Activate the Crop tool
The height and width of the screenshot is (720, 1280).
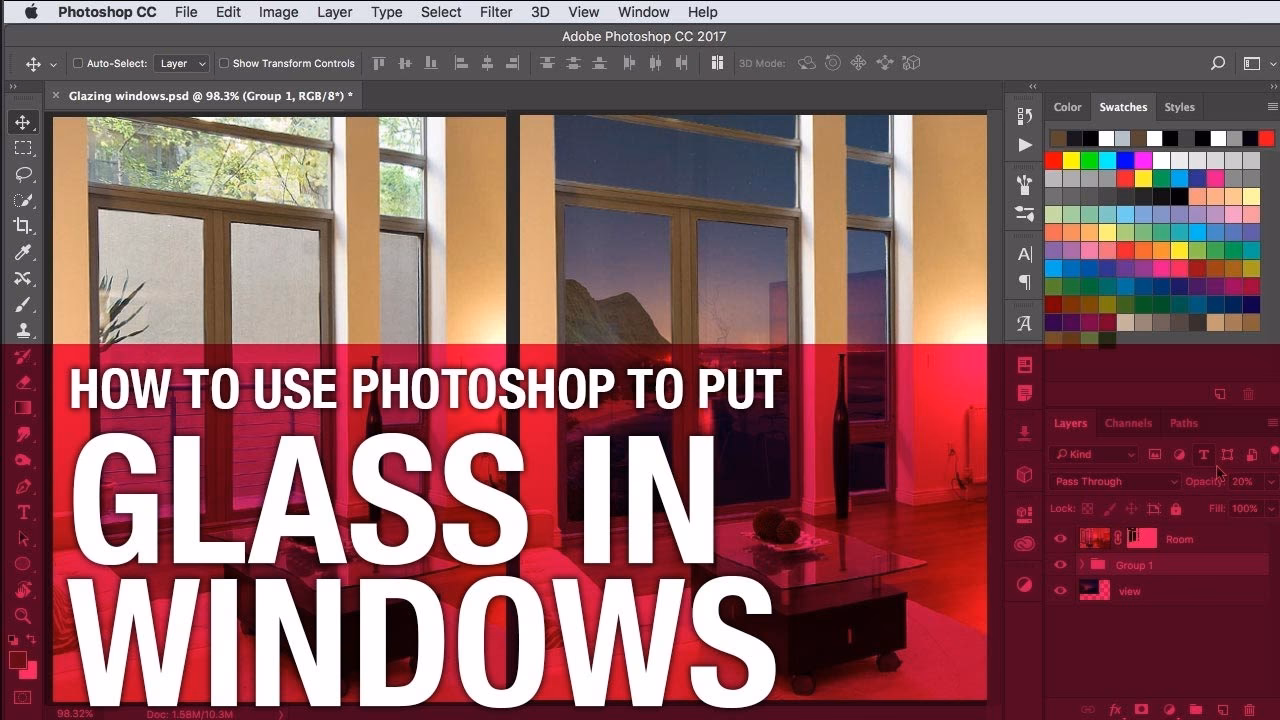(22, 226)
